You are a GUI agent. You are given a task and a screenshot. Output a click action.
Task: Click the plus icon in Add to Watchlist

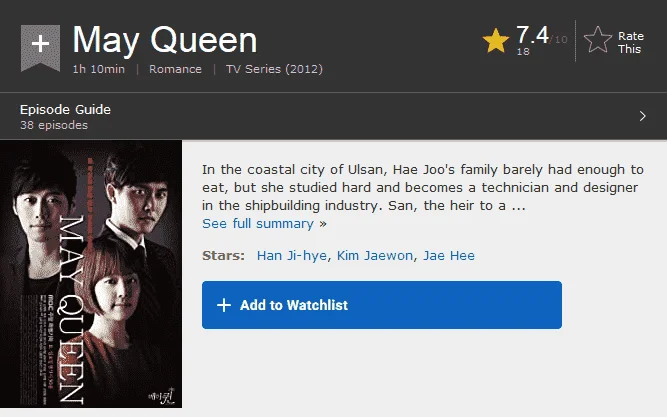(x=224, y=305)
